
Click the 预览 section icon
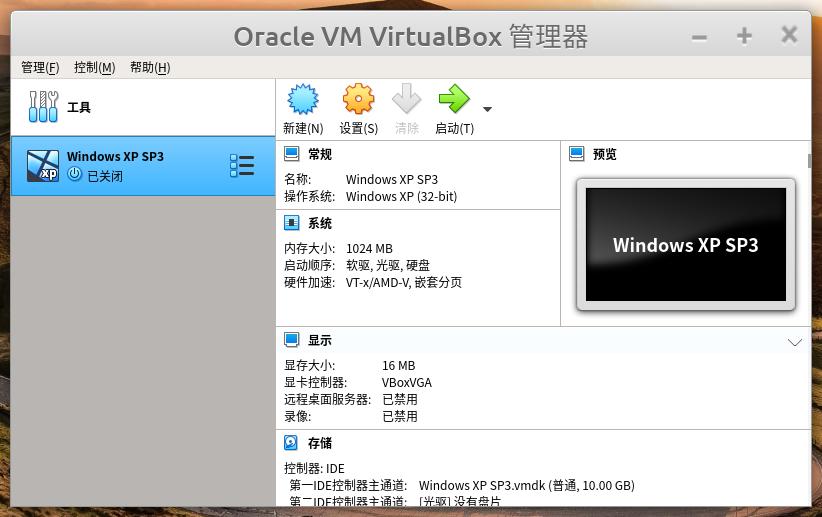pos(577,154)
